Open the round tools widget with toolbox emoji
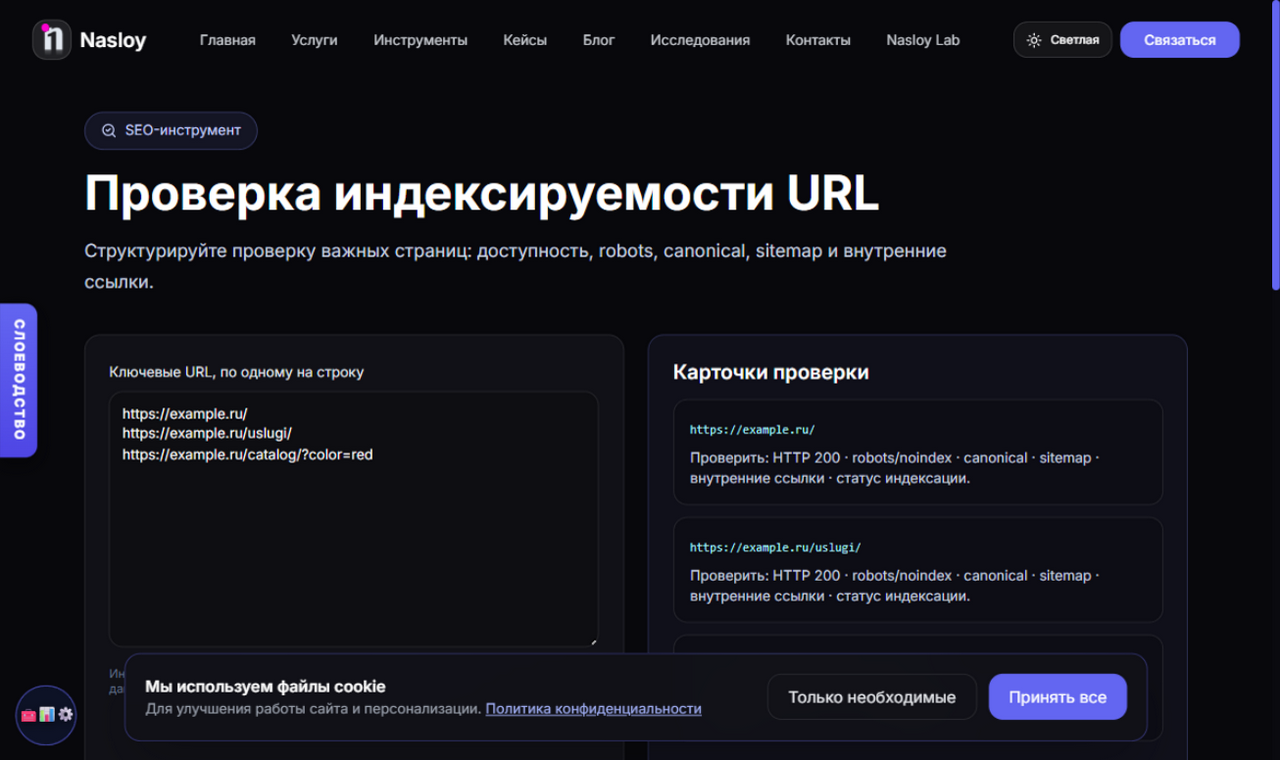1280x760 pixels. [x=46, y=715]
